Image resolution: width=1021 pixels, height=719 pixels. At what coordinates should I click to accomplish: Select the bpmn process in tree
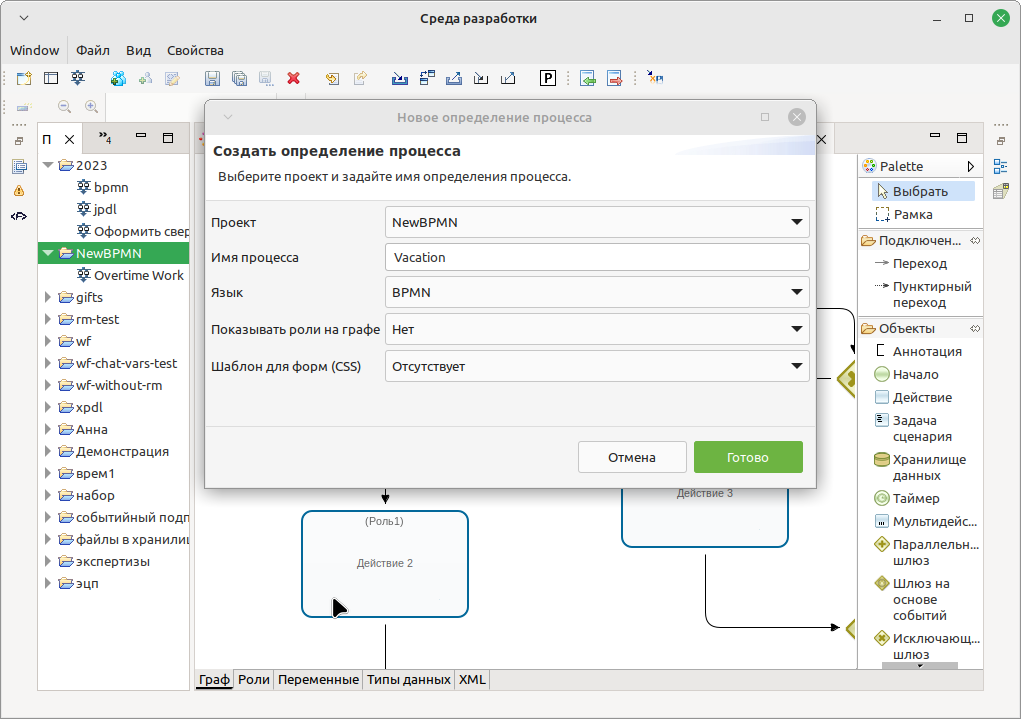103,188
